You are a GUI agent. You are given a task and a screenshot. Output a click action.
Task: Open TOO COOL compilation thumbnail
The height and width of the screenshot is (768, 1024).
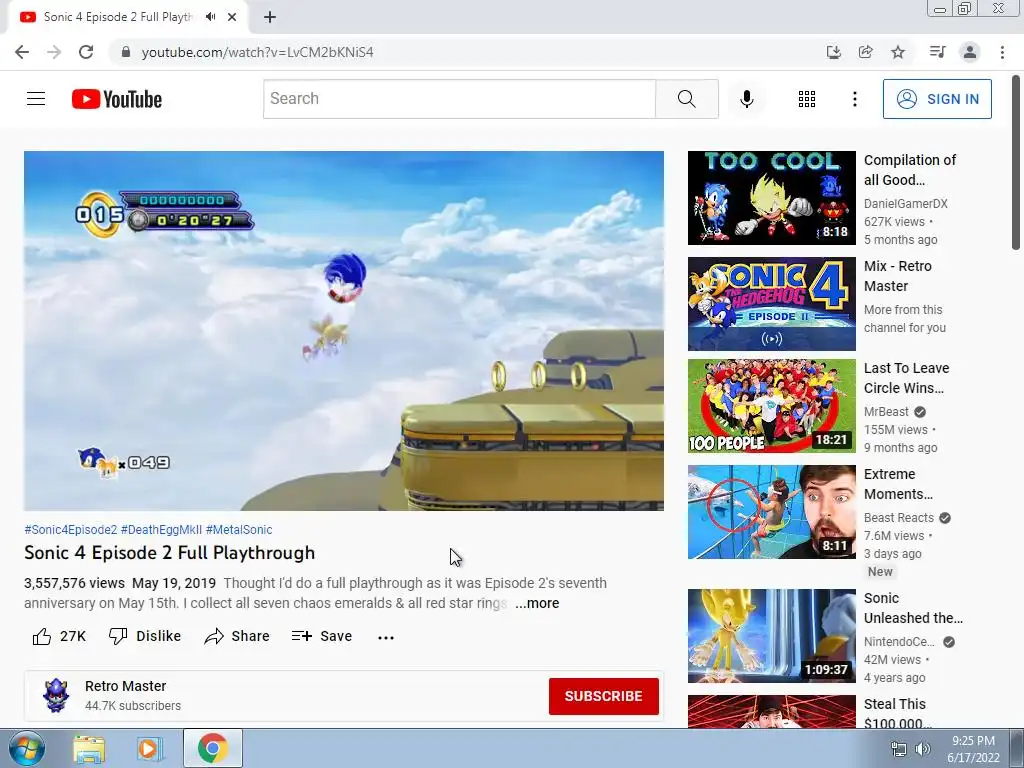(771, 198)
